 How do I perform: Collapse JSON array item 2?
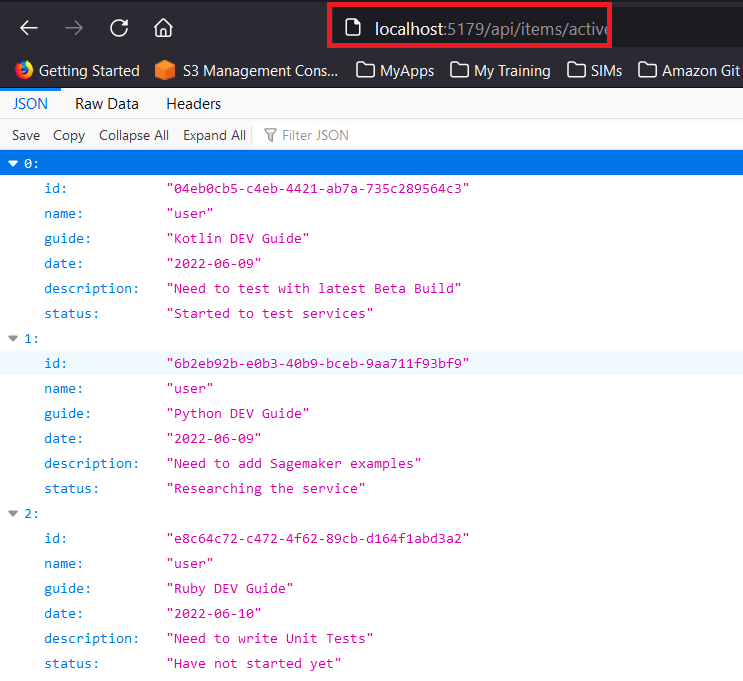[13, 513]
